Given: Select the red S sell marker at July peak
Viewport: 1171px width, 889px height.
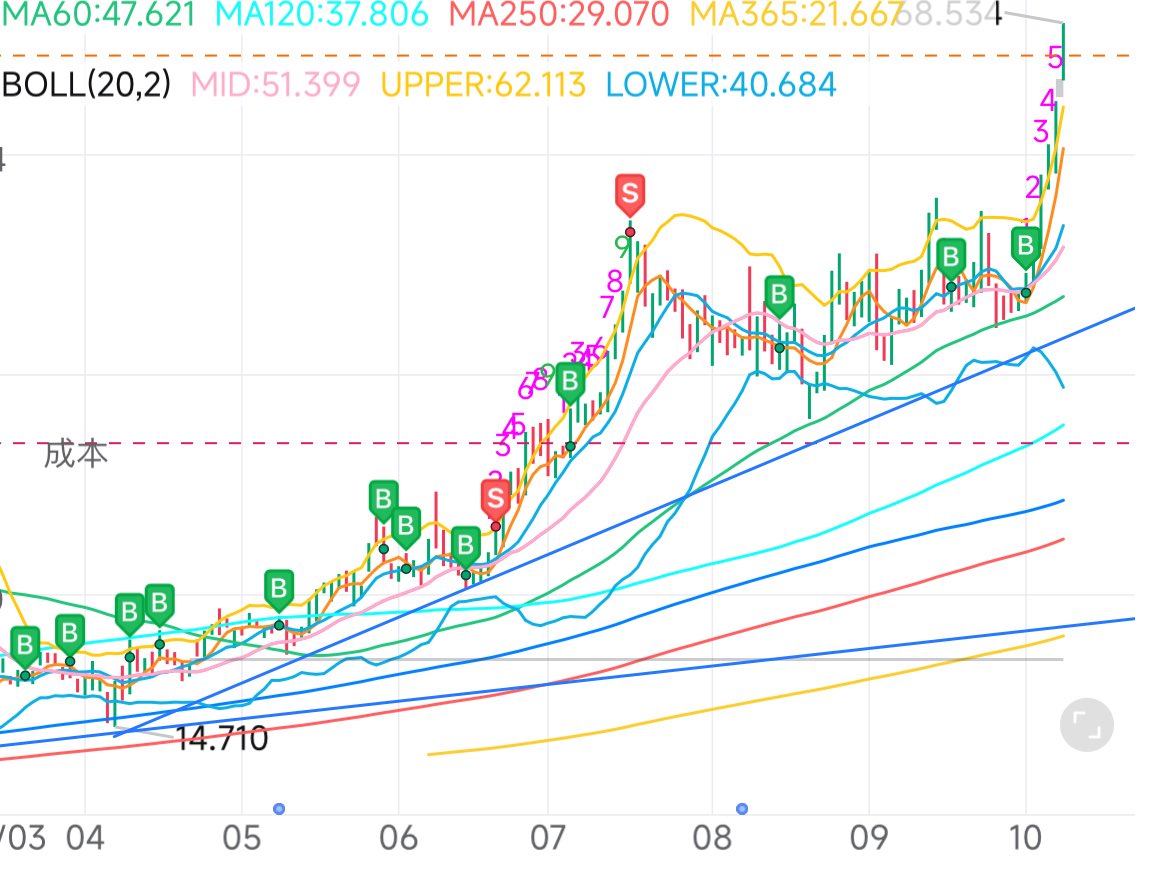Looking at the screenshot, I should coord(630,193).
